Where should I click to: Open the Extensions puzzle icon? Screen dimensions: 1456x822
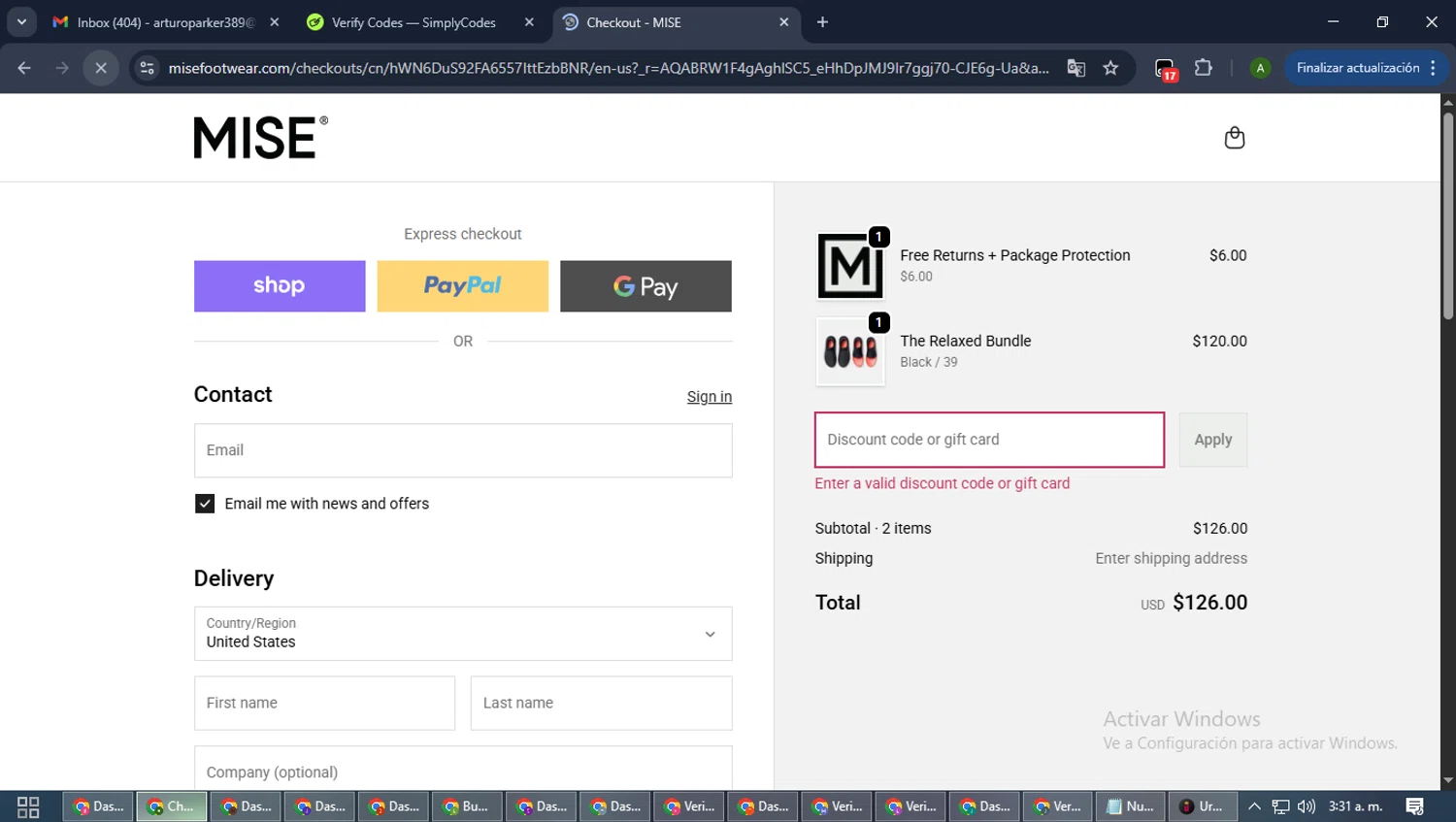tap(1204, 68)
